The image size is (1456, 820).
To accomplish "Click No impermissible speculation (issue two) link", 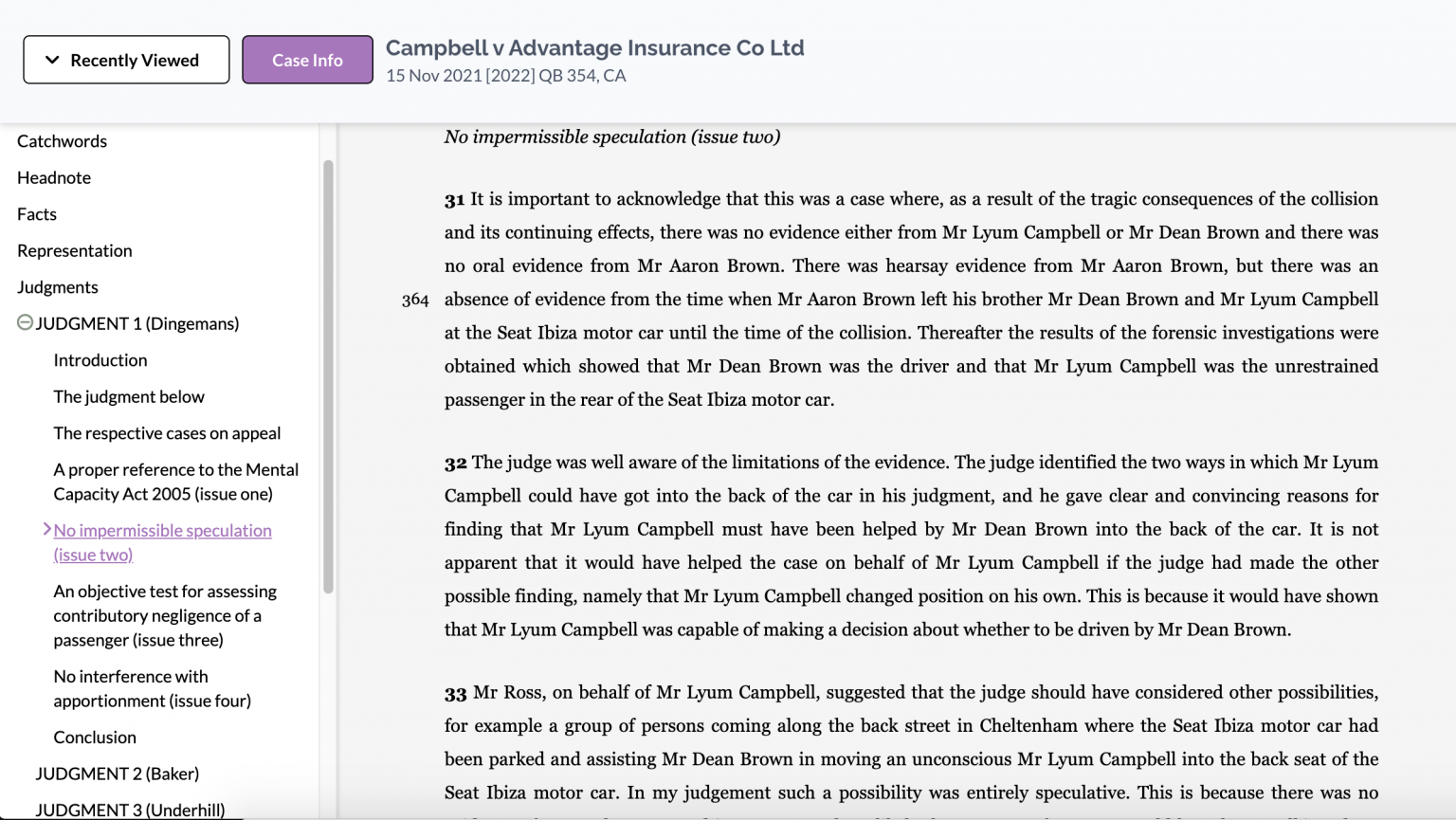I will pos(162,542).
